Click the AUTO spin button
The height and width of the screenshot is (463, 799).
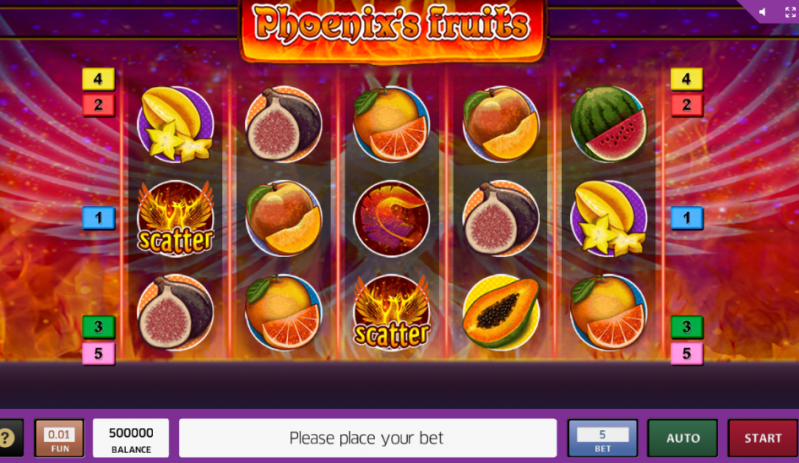682,438
